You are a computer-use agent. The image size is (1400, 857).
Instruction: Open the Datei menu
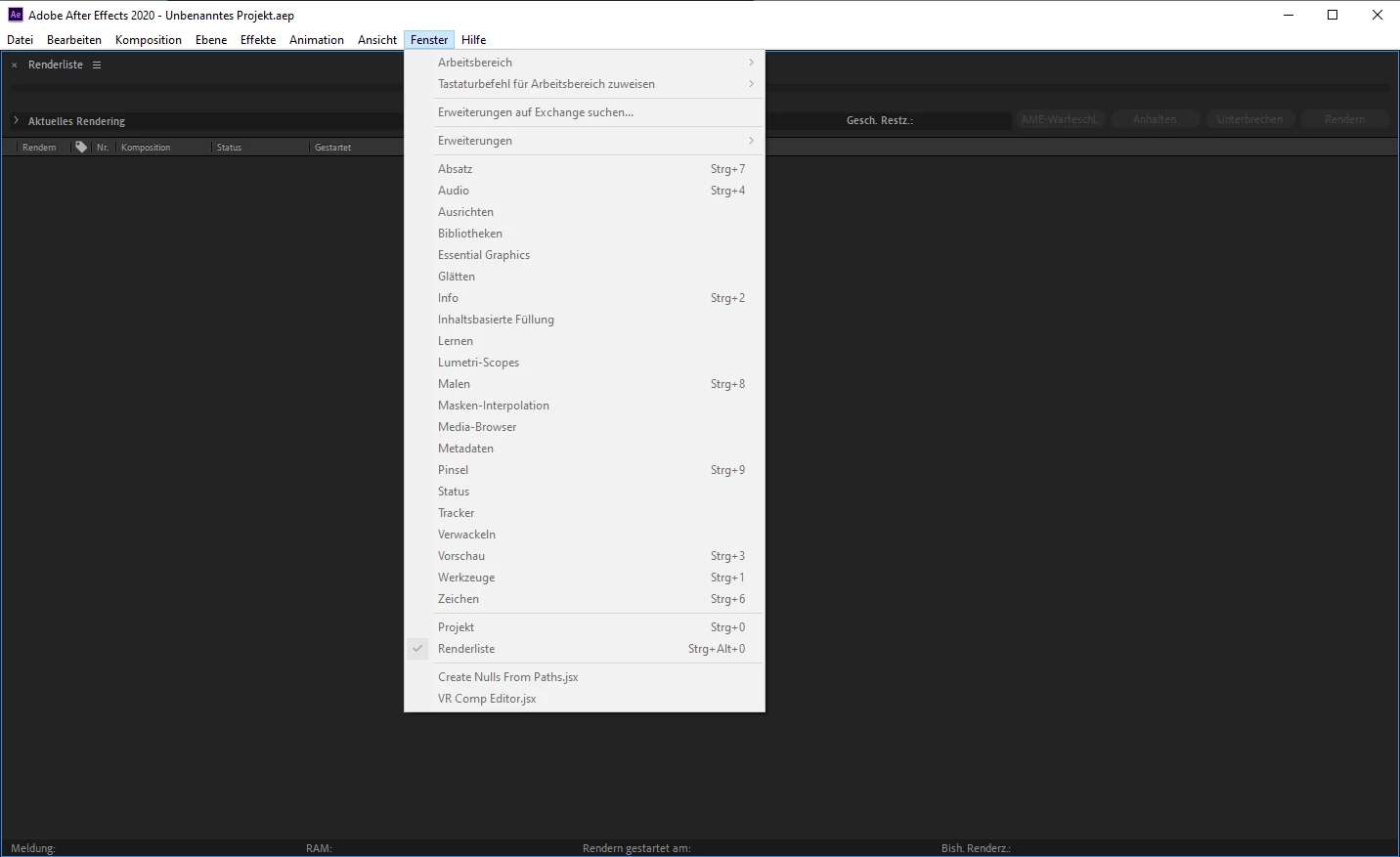coord(21,40)
